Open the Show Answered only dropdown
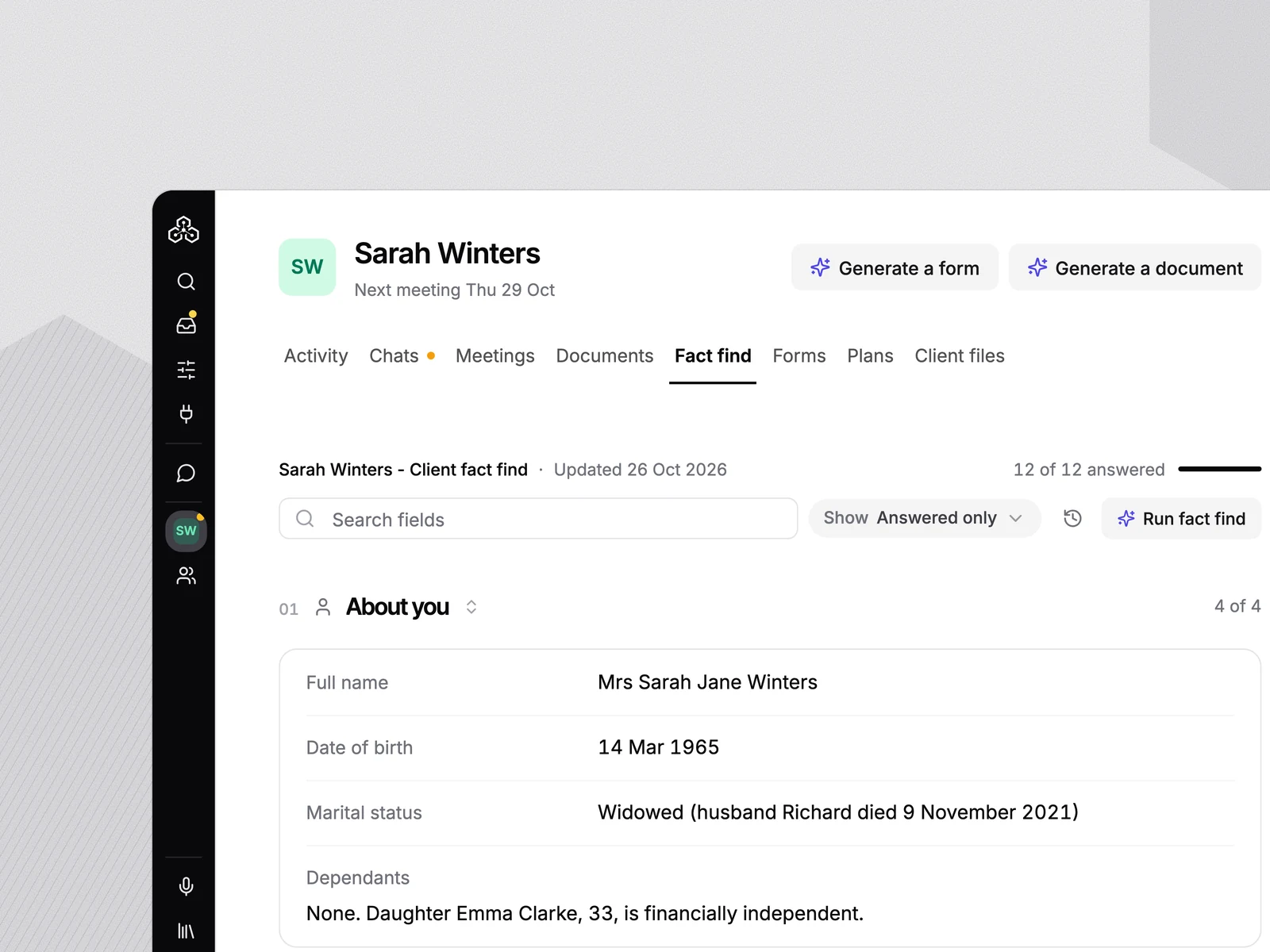1270x952 pixels. coord(924,518)
